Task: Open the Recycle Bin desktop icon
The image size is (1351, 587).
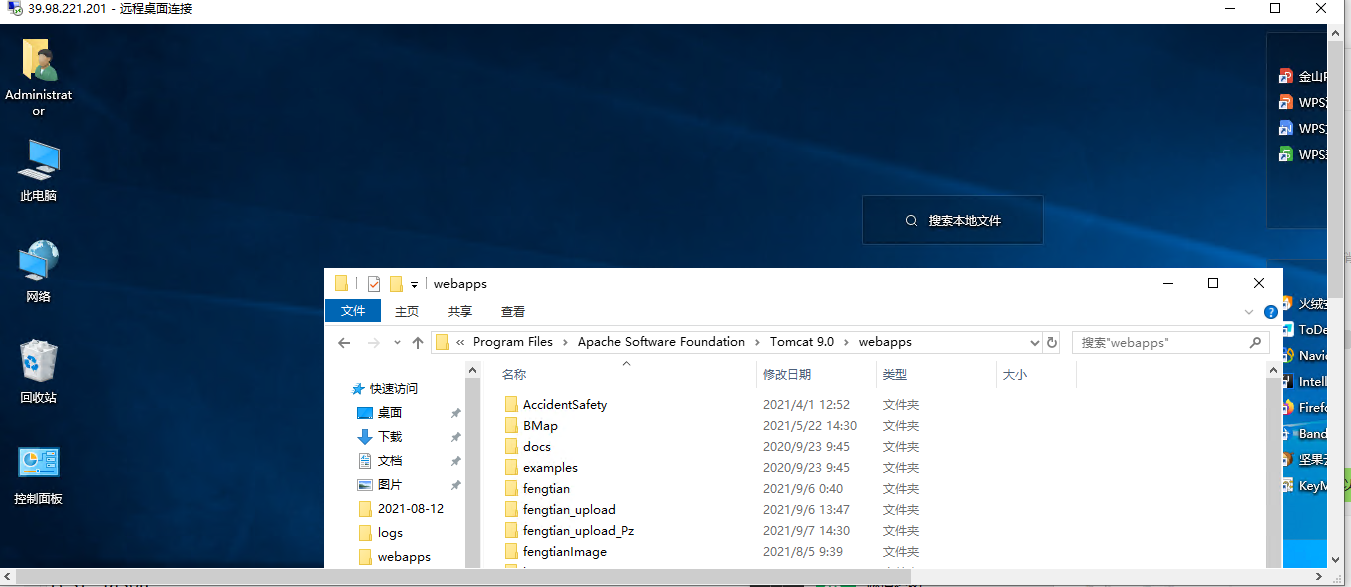Action: (38, 370)
